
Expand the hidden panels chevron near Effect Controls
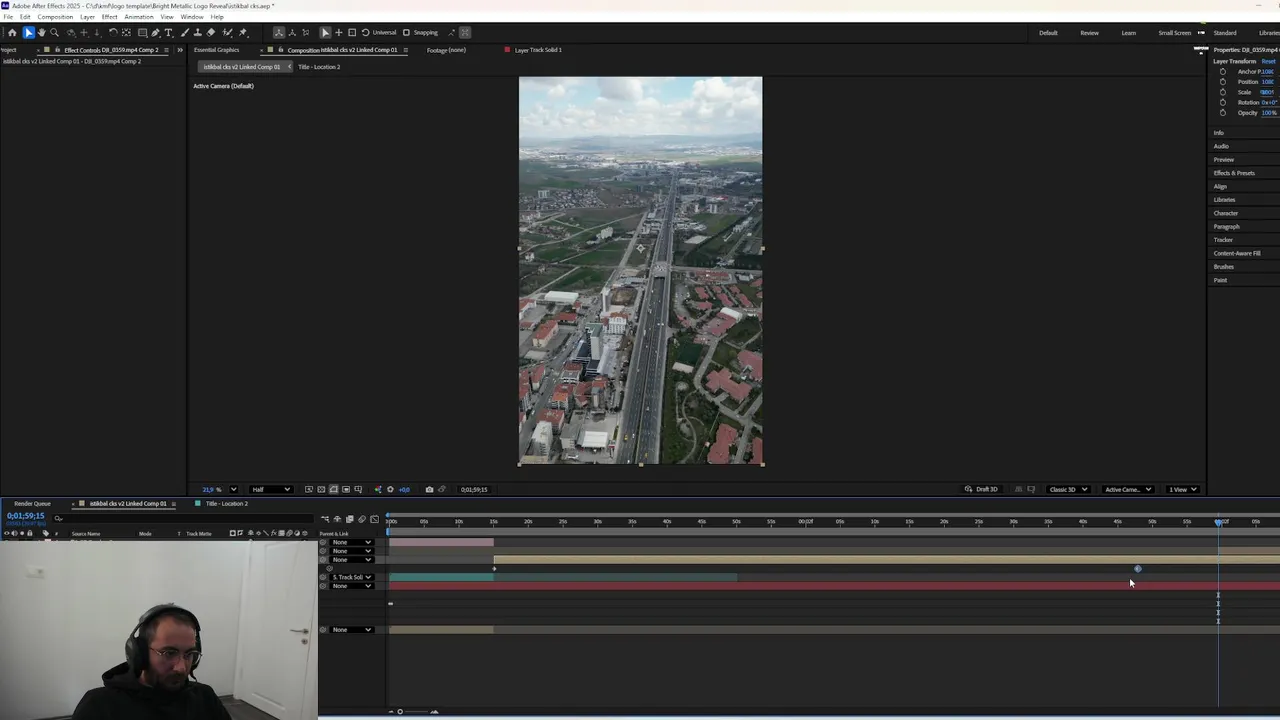[x=180, y=50]
